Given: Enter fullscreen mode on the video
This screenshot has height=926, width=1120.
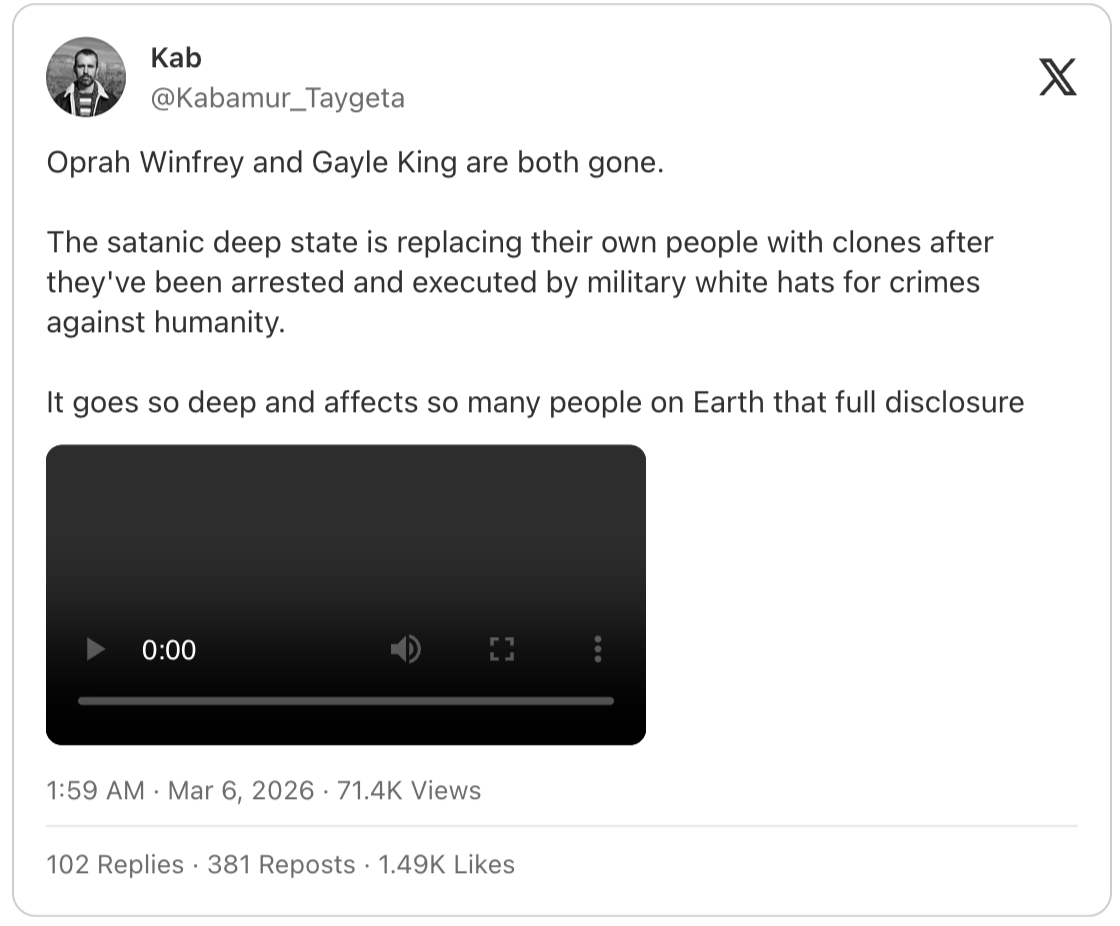Looking at the screenshot, I should tap(502, 650).
